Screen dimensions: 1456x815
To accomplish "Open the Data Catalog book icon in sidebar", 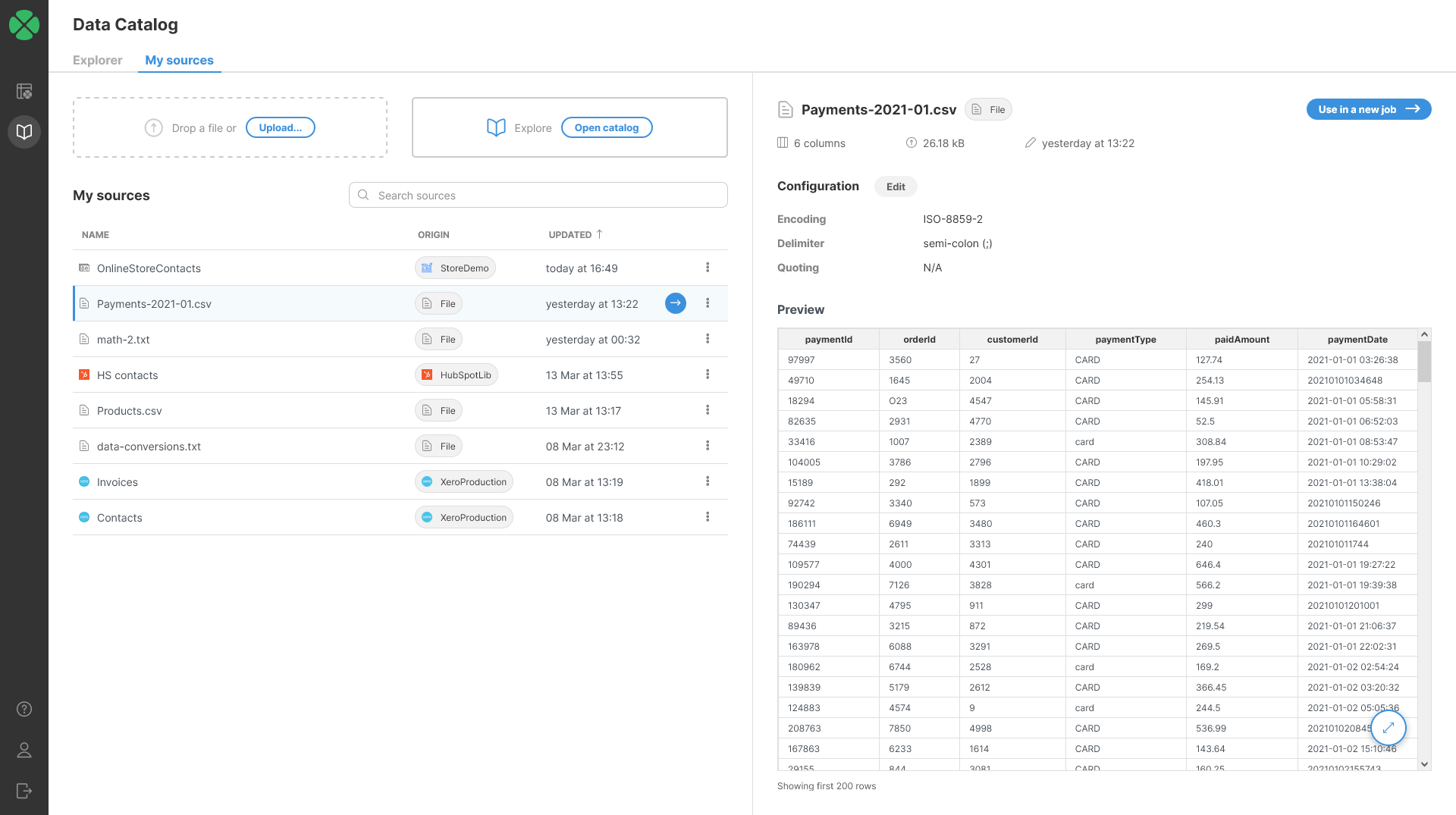I will (24, 132).
